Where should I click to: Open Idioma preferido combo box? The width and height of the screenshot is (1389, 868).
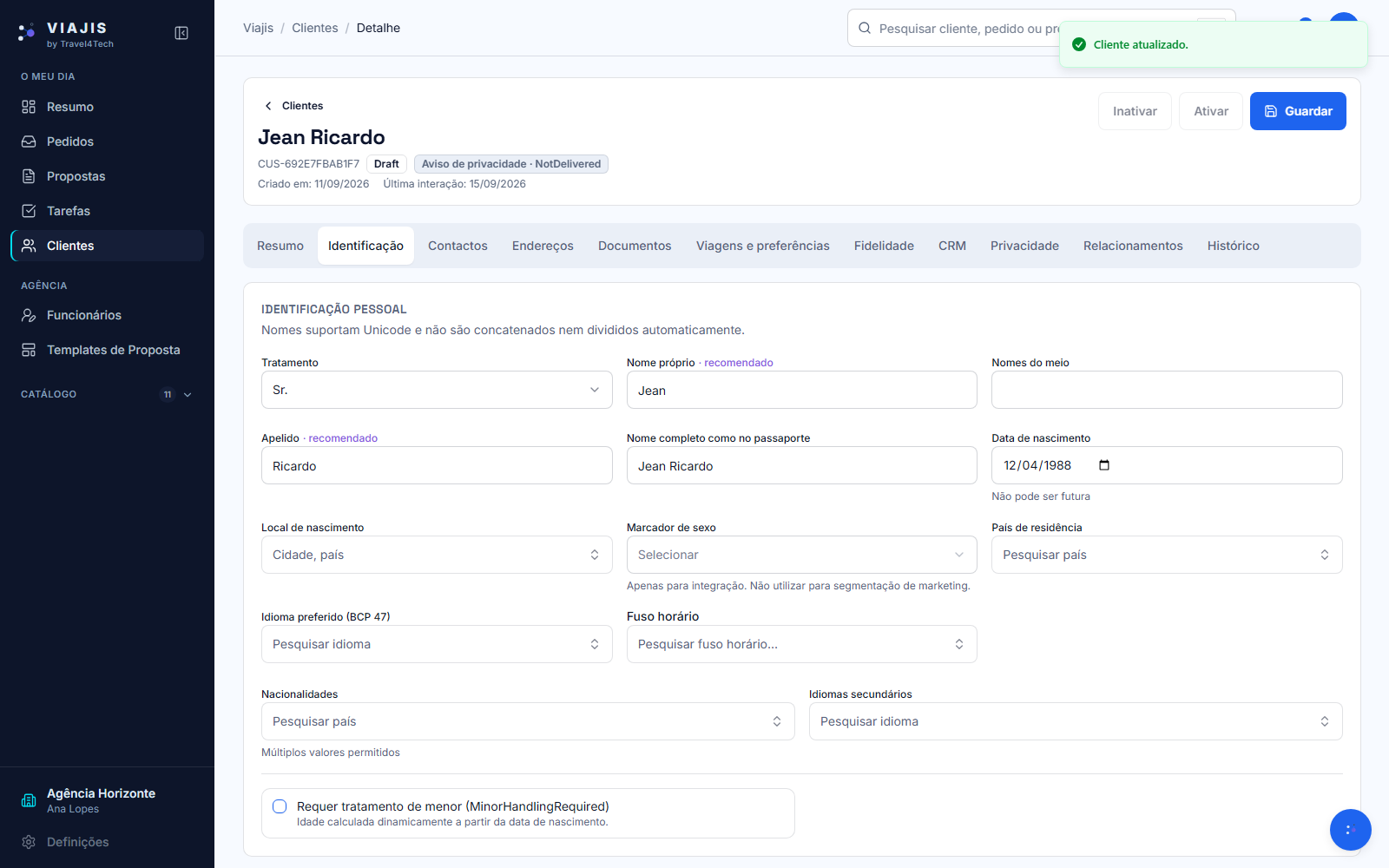[x=437, y=644]
